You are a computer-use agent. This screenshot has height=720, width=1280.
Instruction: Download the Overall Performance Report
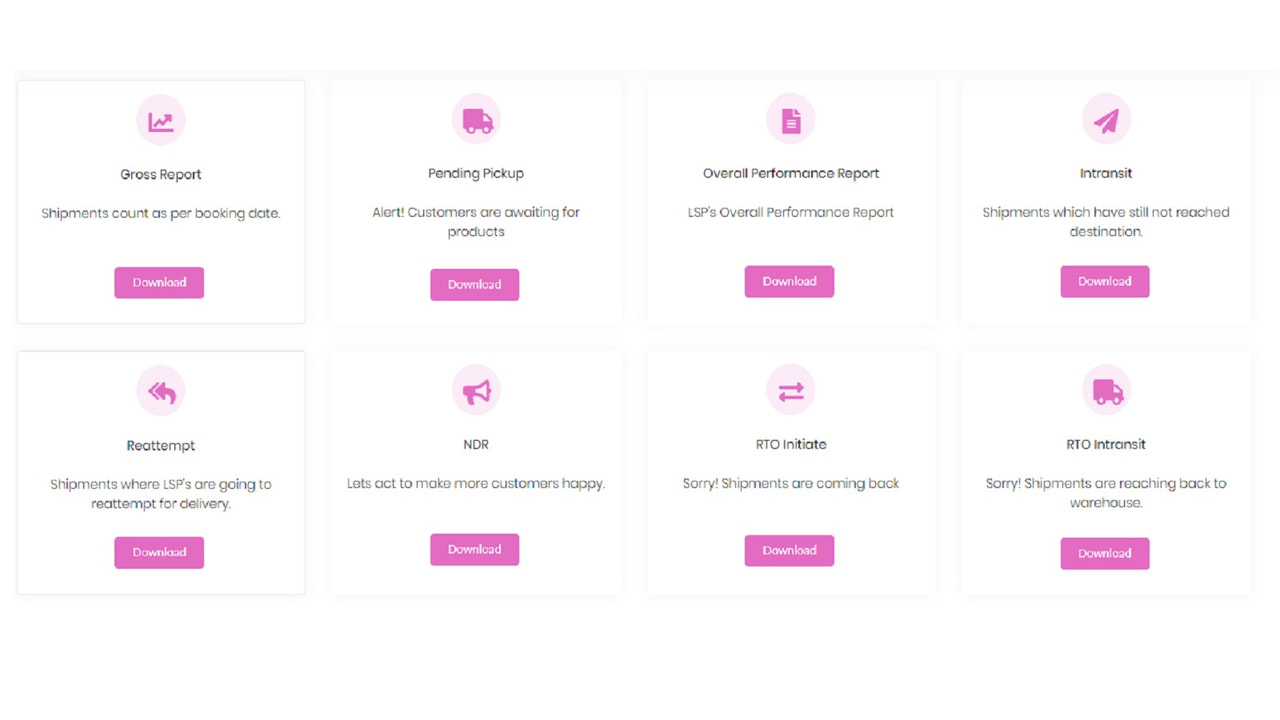789,281
